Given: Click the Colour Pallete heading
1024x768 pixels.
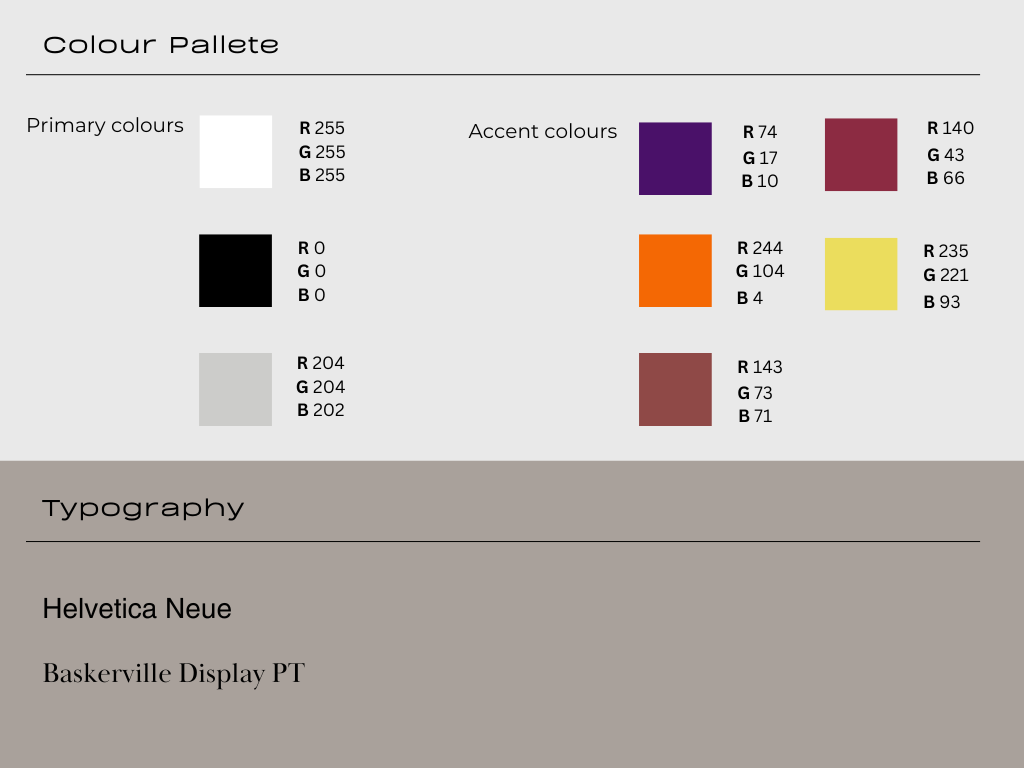Looking at the screenshot, I should point(161,45).
